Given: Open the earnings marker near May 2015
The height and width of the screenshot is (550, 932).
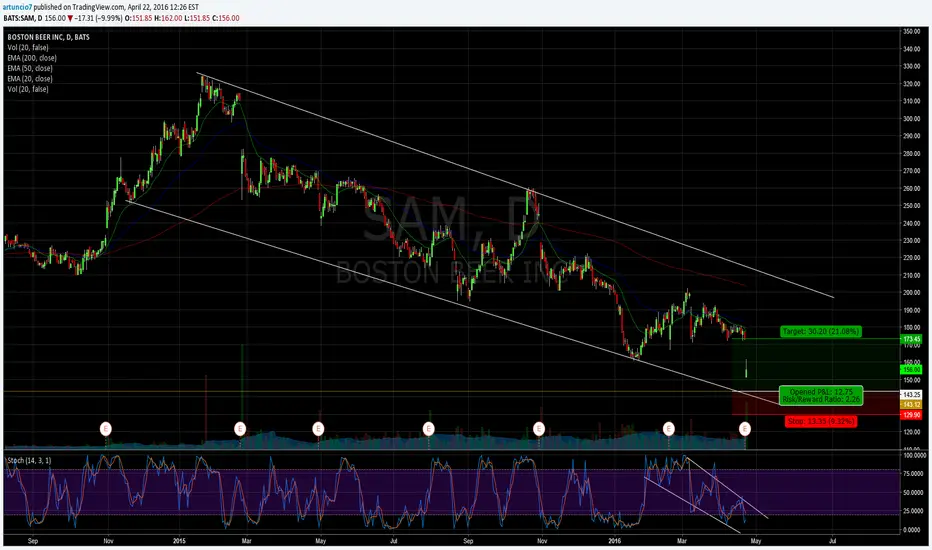Looking at the screenshot, I should click(318, 428).
